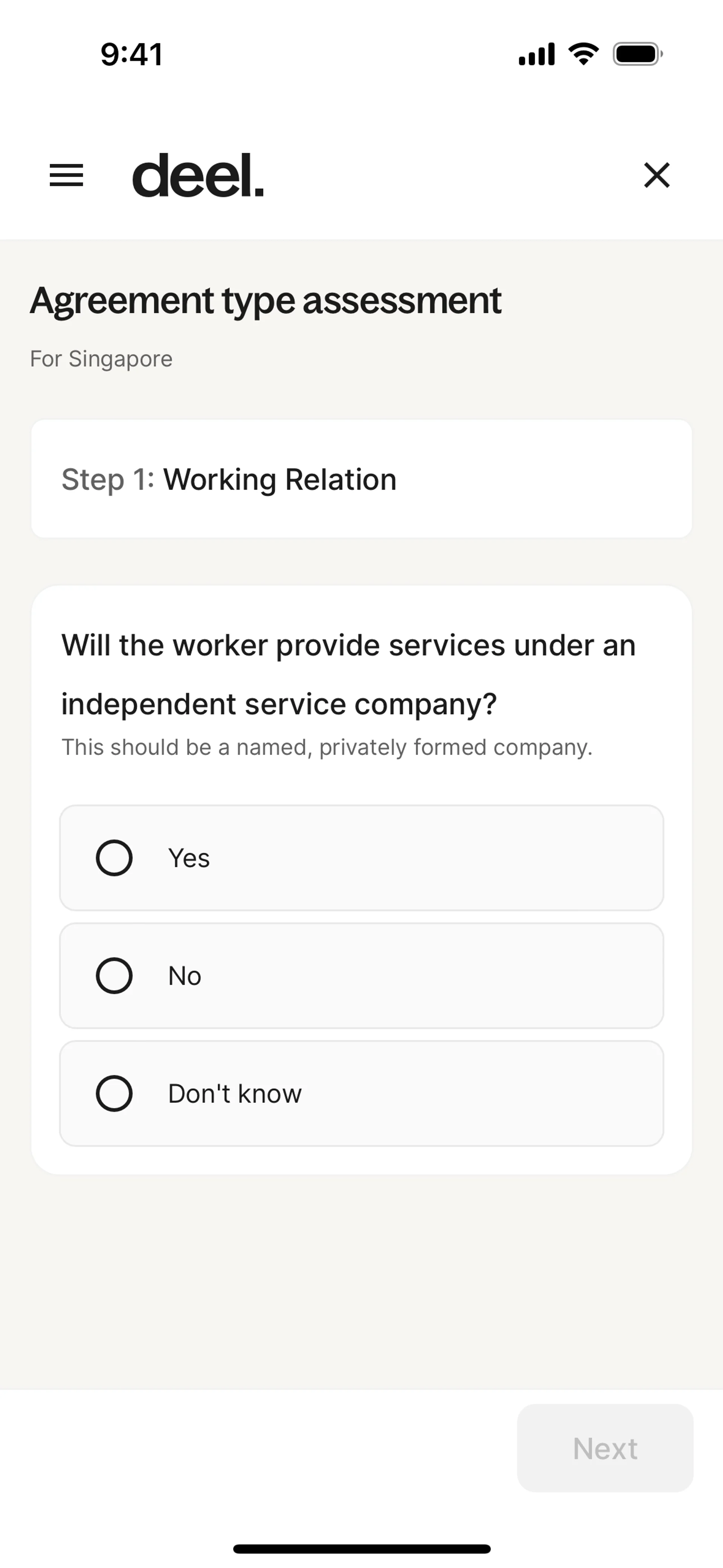Choose the Don't know radio circle
The width and height of the screenshot is (723, 1568).
(114, 1093)
